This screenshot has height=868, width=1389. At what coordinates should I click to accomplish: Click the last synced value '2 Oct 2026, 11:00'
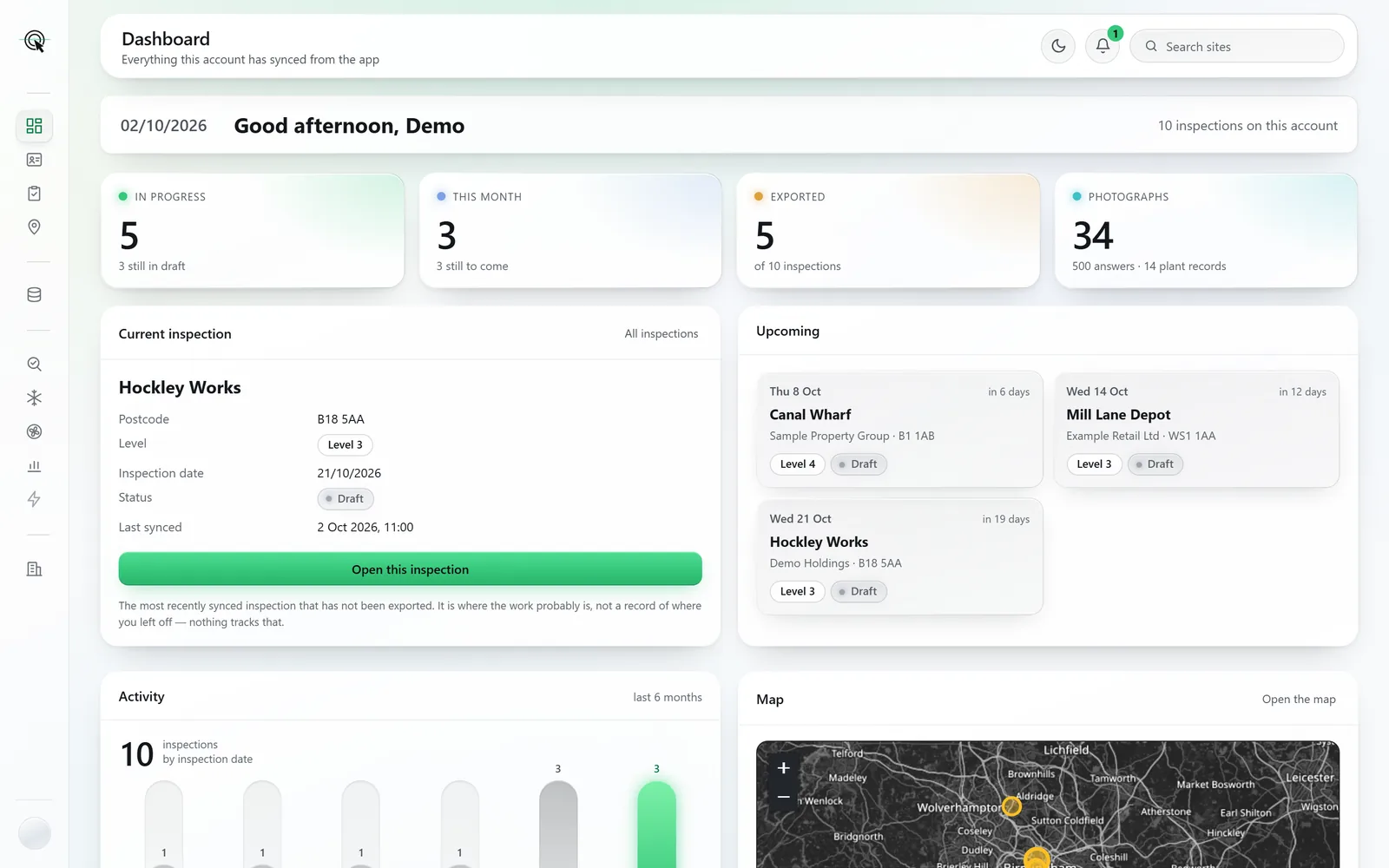pos(365,527)
